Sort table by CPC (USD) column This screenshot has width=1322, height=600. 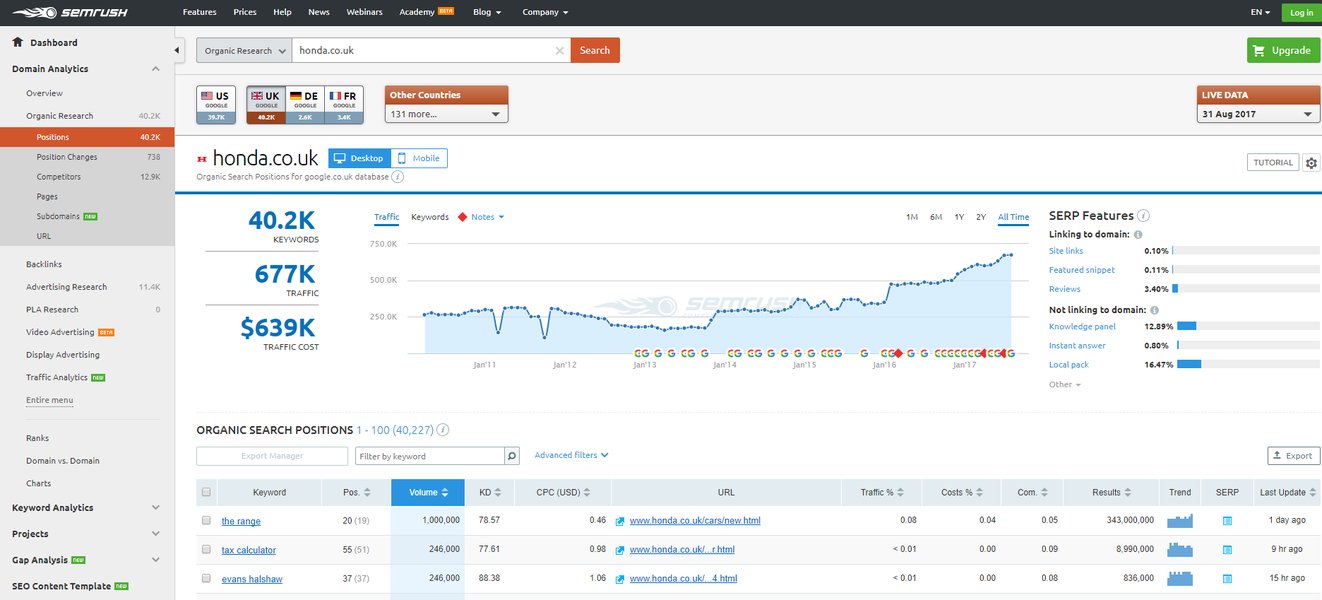(562, 492)
